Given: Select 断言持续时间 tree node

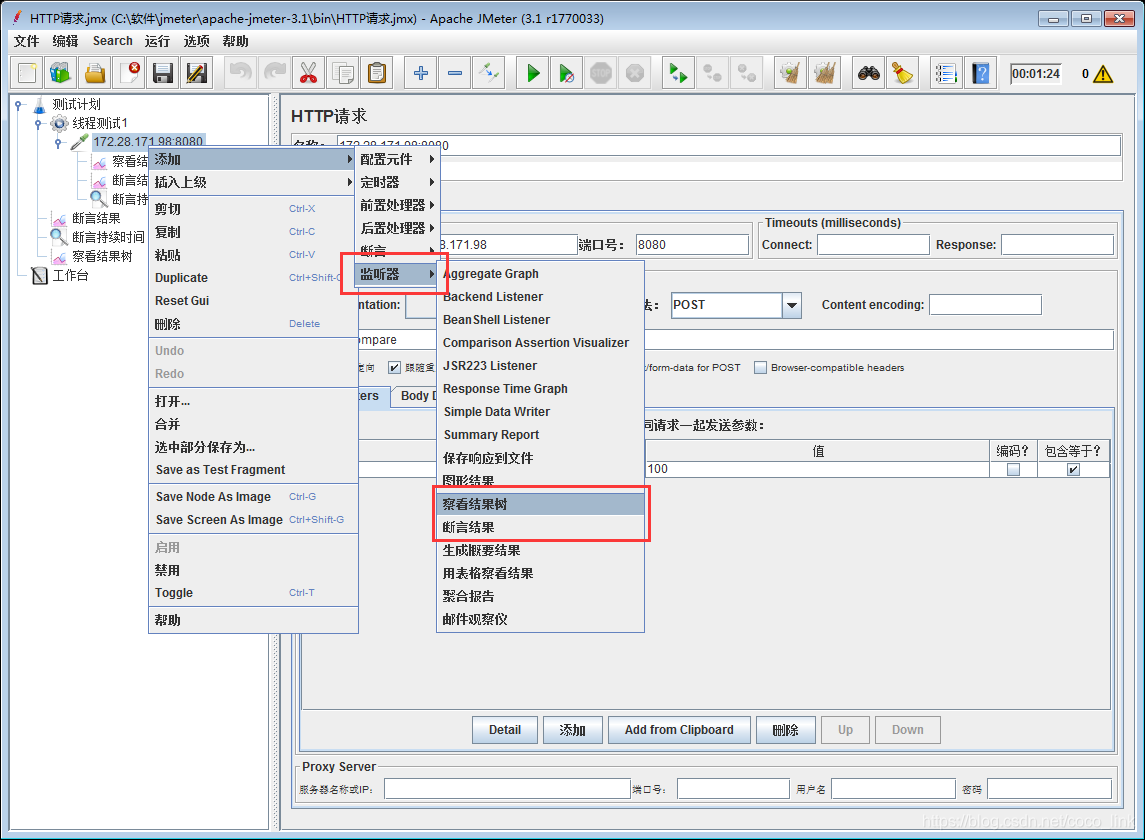Looking at the screenshot, I should 108,237.
